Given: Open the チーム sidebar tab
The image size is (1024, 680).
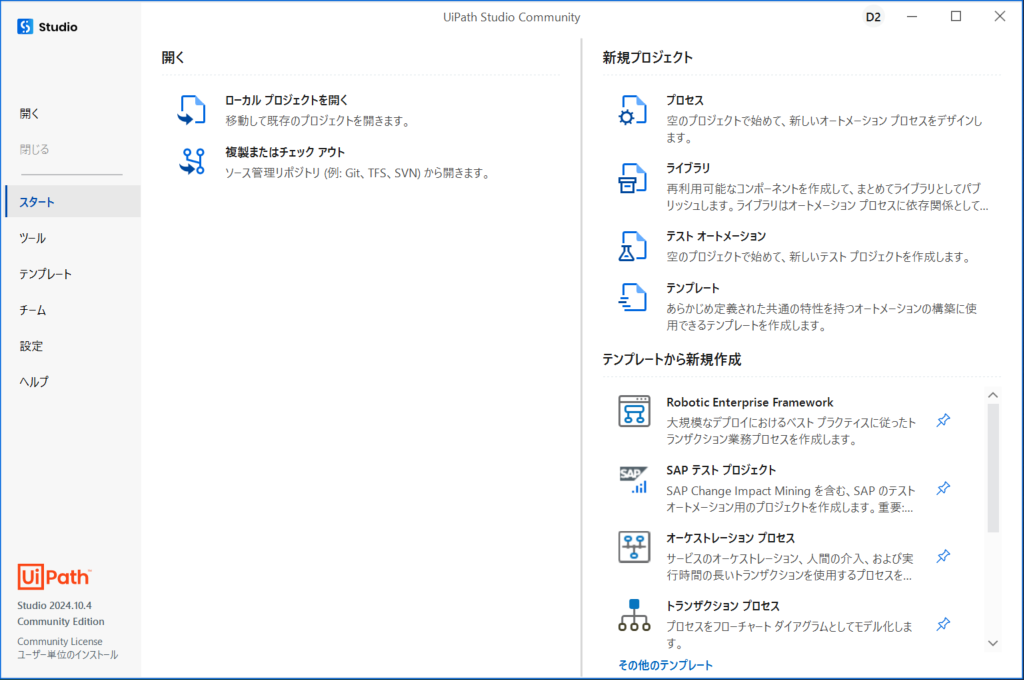Looking at the screenshot, I should click(72, 310).
